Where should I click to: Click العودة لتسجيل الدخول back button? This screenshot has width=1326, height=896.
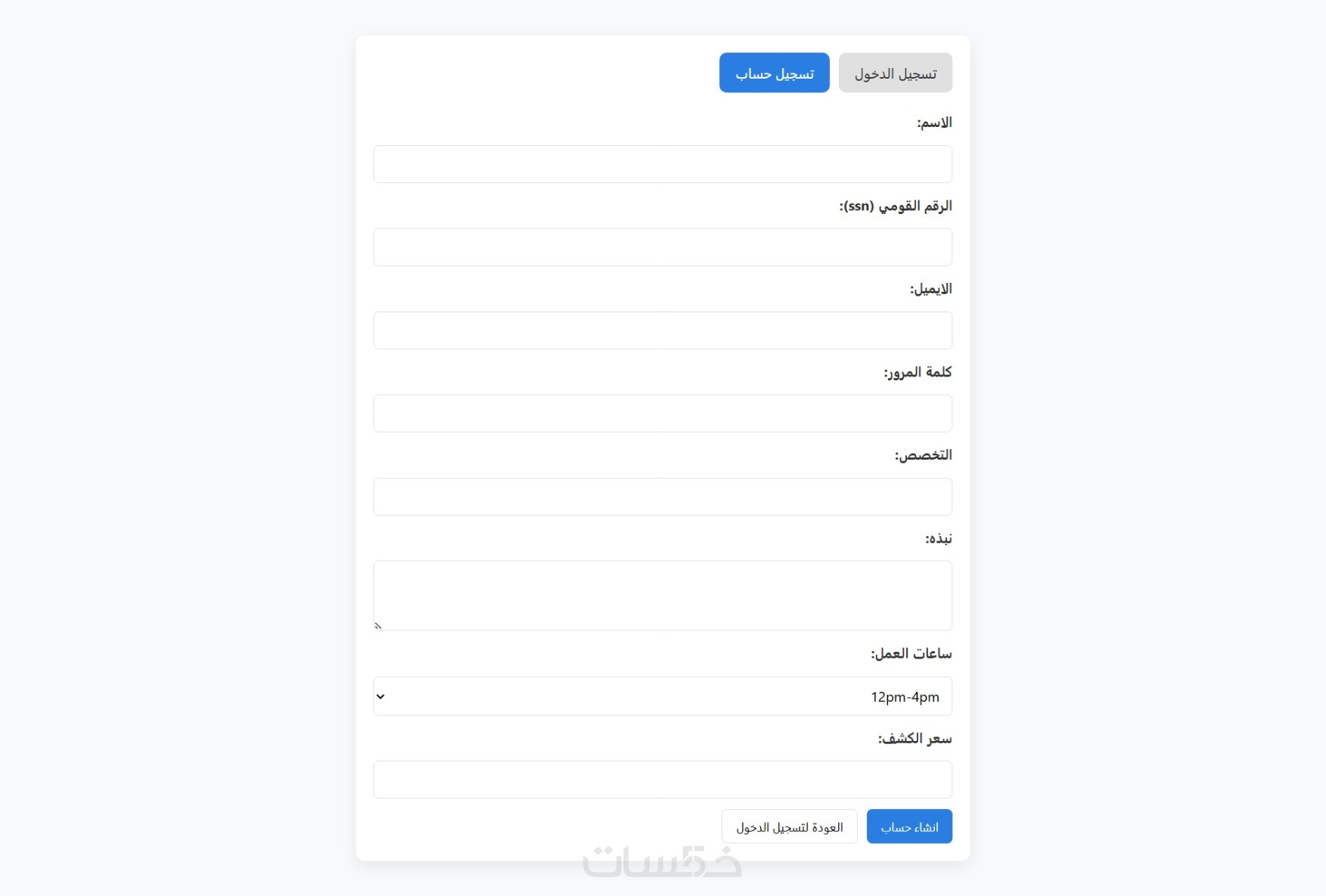tap(789, 826)
